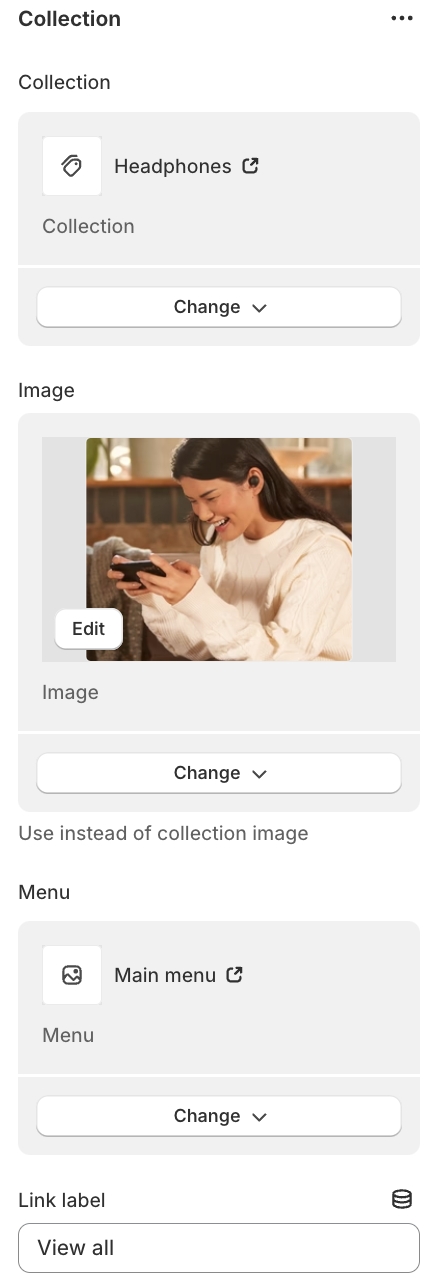Click the chevron on the menu Change button
The height and width of the screenshot is (1278, 440).
[x=260, y=1117]
